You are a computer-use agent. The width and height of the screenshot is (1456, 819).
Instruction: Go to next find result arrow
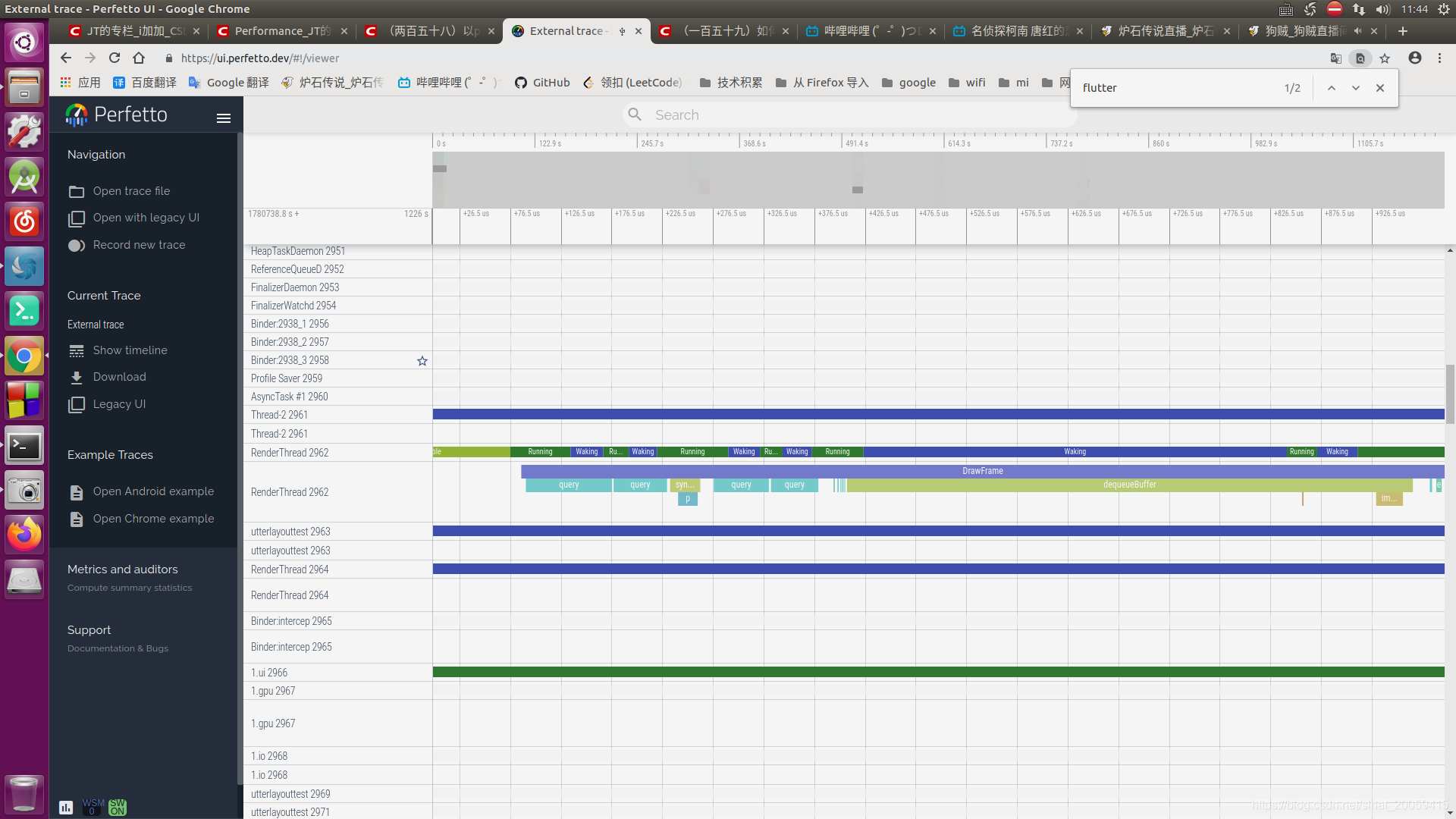pos(1355,88)
